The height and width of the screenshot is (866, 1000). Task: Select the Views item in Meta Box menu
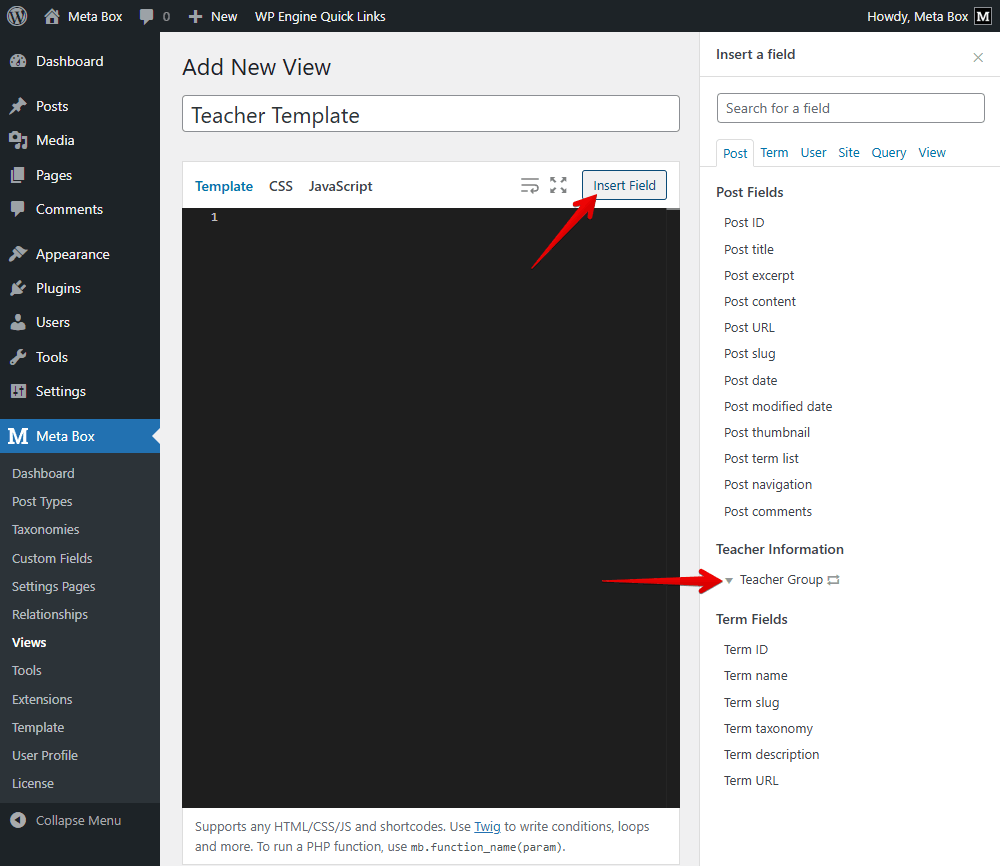30,642
